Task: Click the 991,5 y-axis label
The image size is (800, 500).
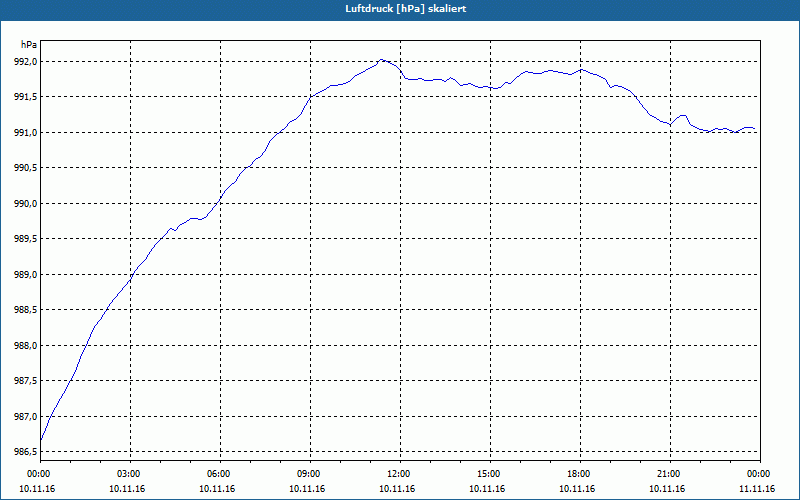Action: (26, 97)
